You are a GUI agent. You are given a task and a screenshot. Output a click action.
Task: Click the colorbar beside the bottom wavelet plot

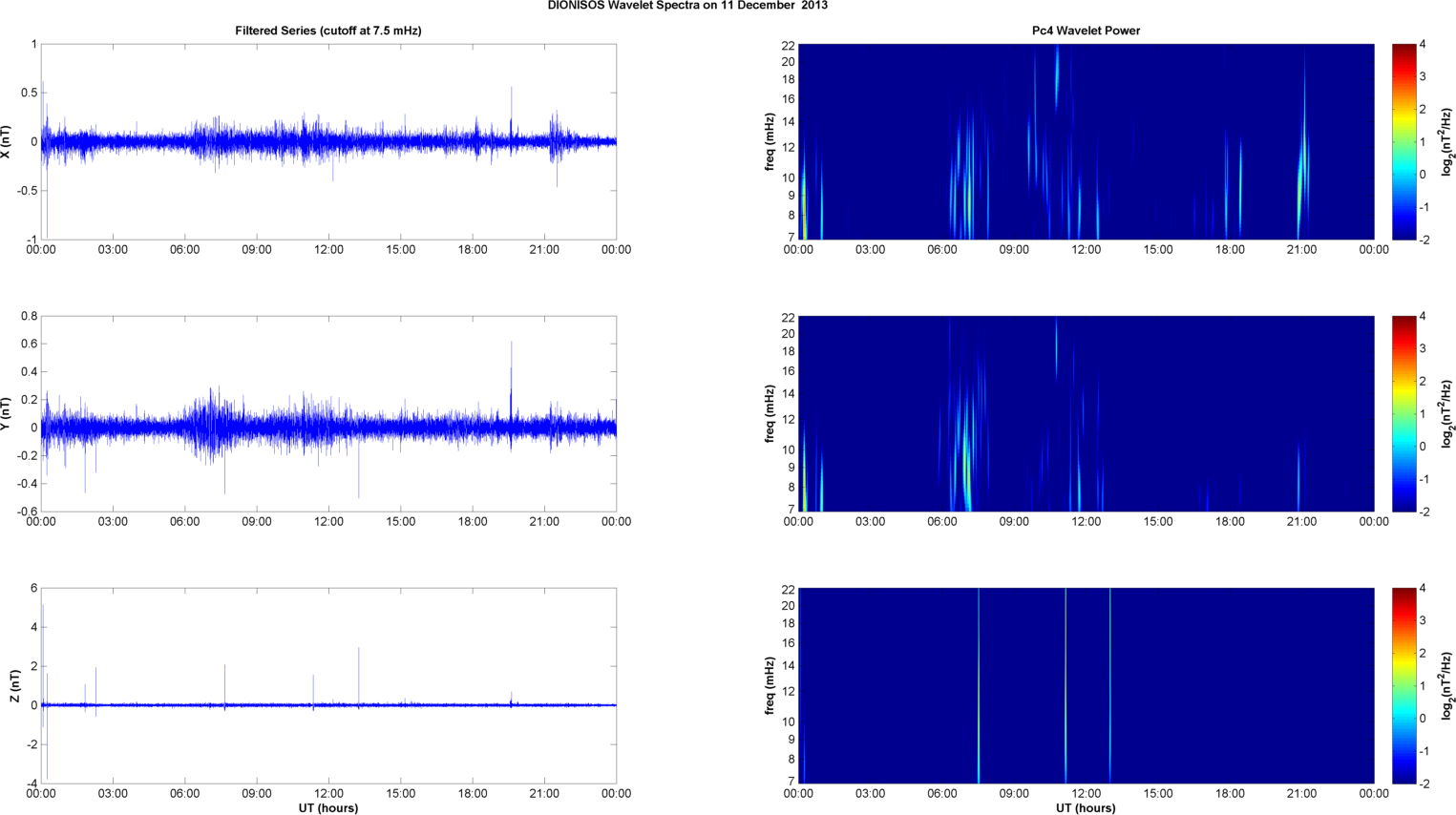(x=1403, y=685)
